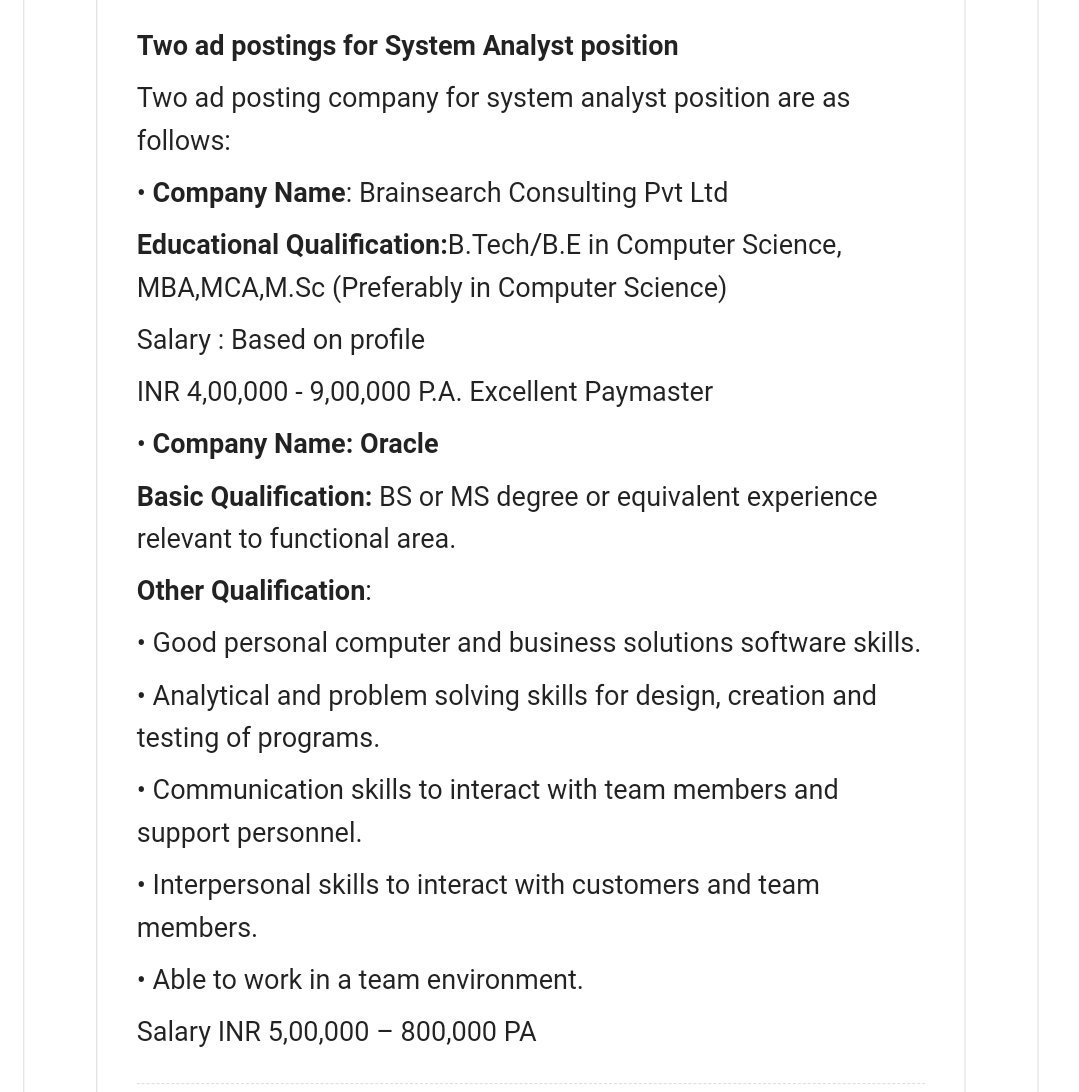Click the bold 'Educational Qualification:' label
1079x1092 pixels.
(x=292, y=245)
